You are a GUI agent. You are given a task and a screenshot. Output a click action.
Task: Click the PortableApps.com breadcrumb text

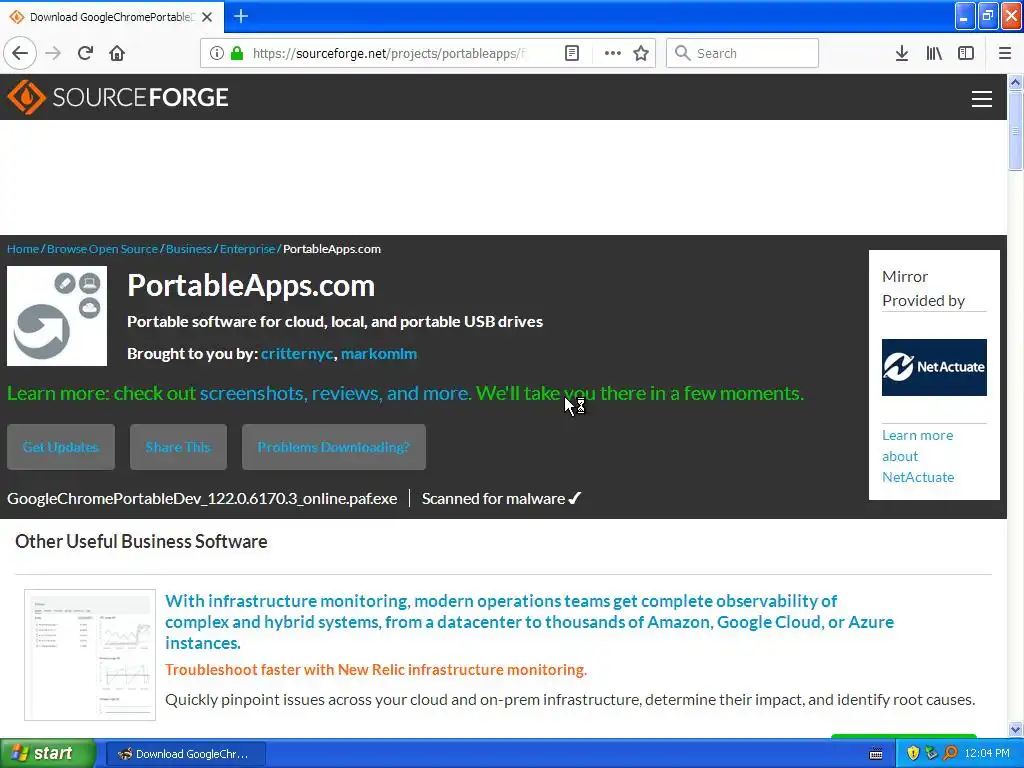coord(332,249)
